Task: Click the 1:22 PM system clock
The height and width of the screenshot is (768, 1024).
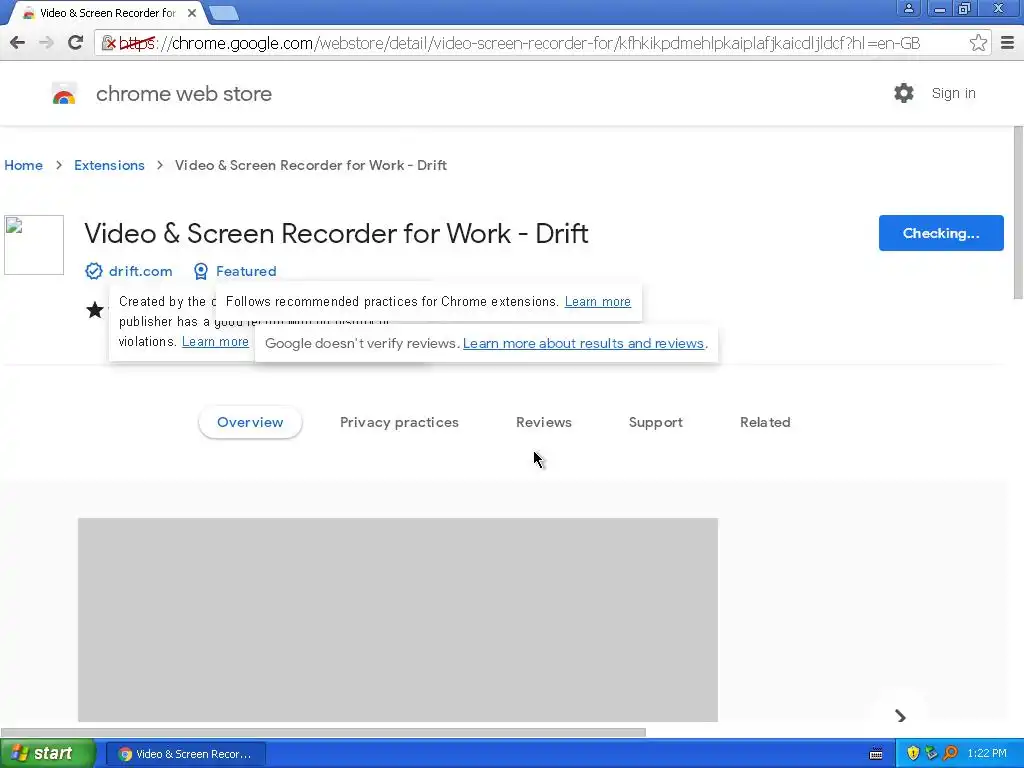Action: (987, 754)
